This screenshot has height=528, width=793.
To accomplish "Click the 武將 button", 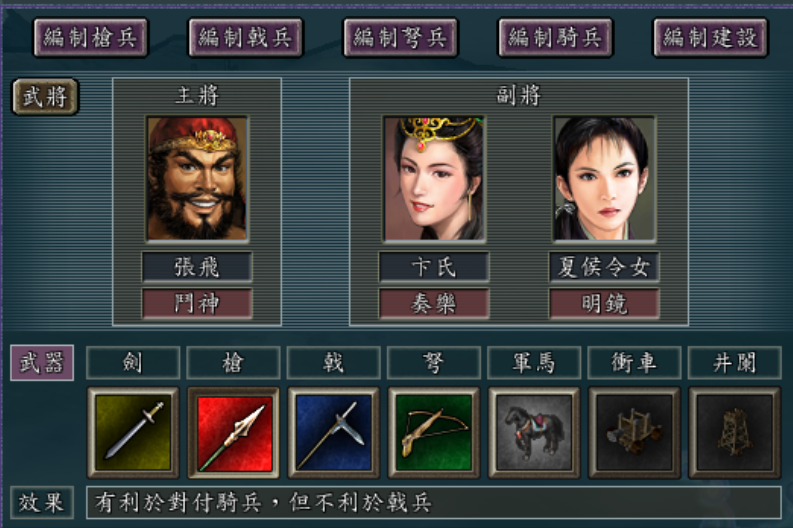I will click(46, 97).
